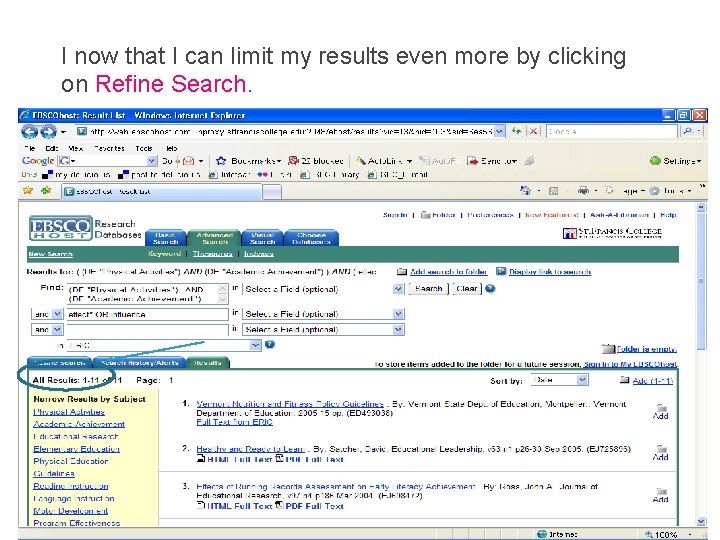
Task: Click the folder icon next to Add search to folder
Action: 402,271
